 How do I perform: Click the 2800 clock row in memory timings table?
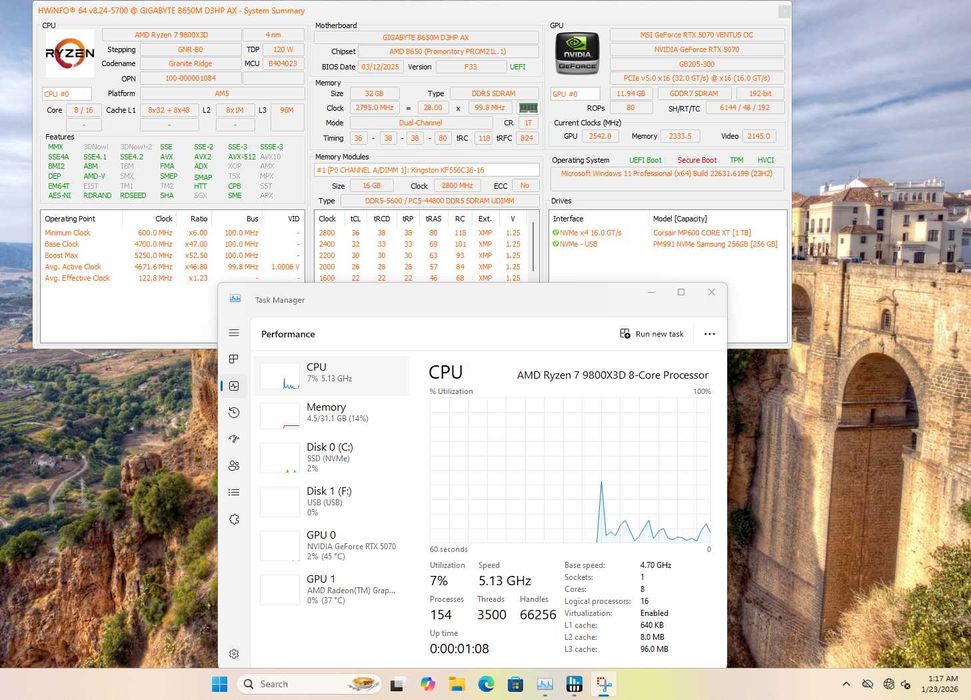[422, 233]
